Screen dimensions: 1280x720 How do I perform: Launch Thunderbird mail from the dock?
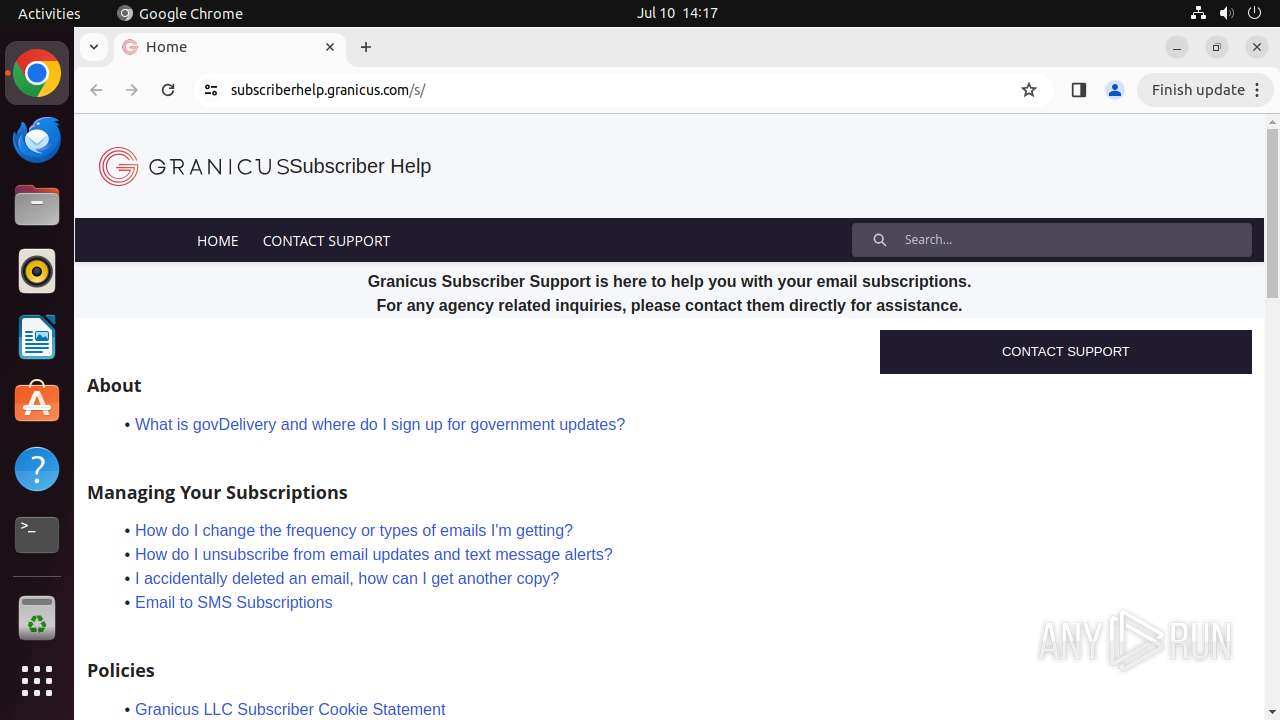(x=37, y=140)
